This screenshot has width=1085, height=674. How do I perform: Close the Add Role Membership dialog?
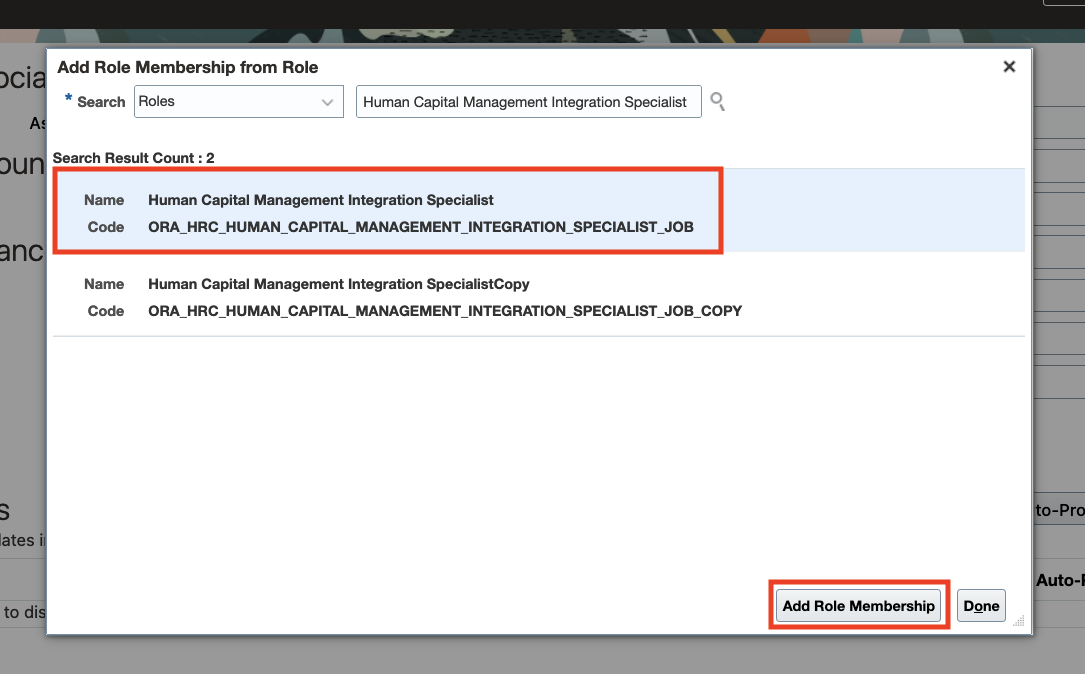point(1009,66)
